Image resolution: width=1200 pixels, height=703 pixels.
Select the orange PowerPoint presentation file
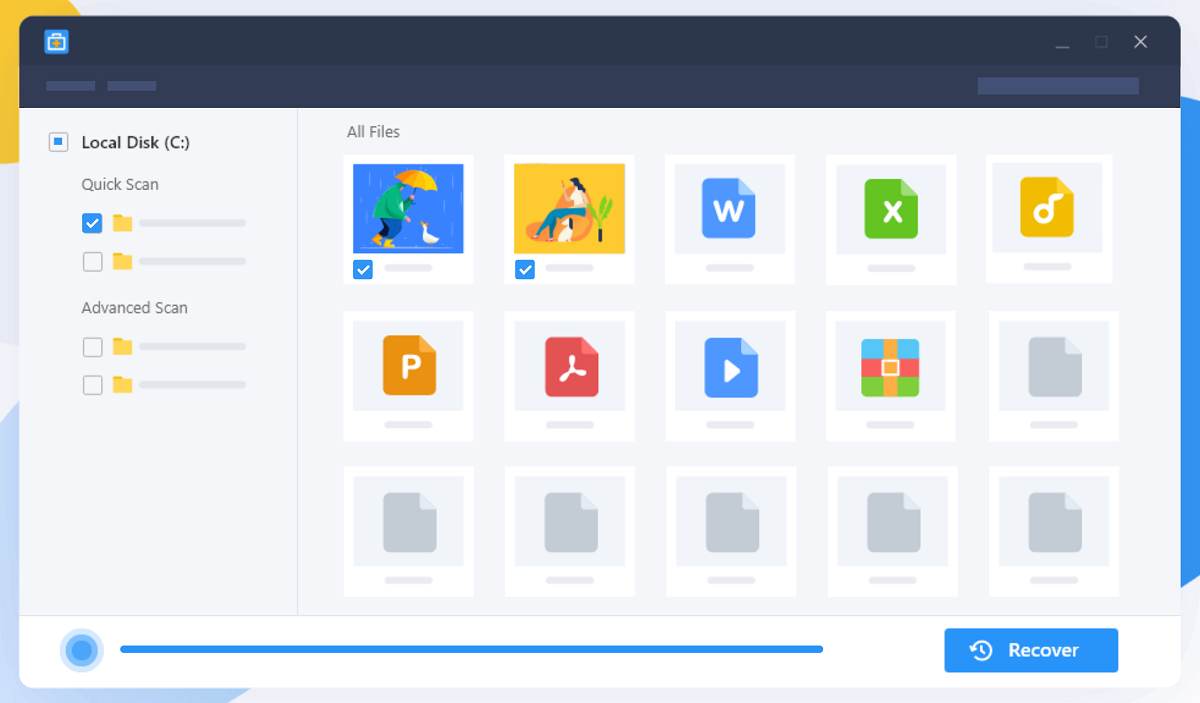click(x=409, y=365)
